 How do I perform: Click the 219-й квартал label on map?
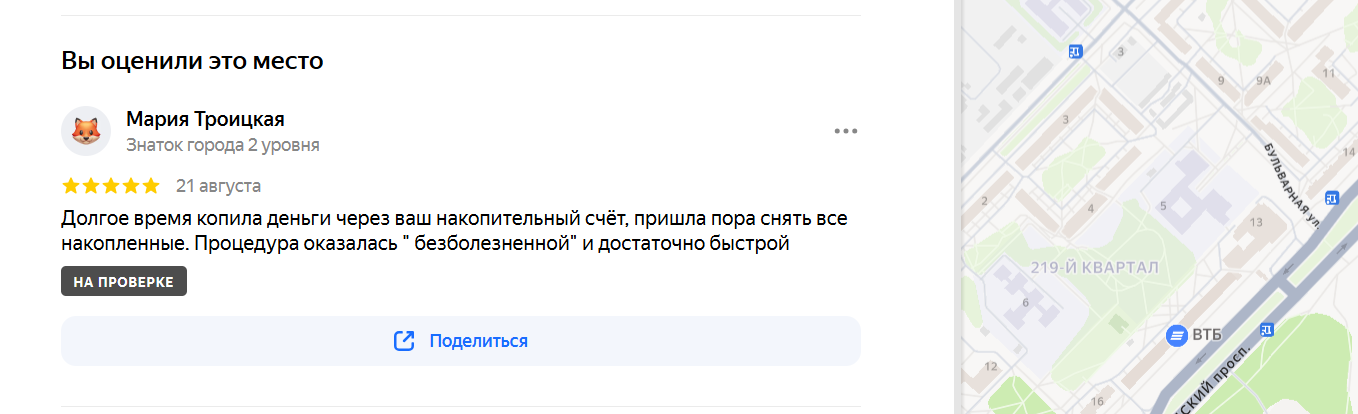tap(1094, 268)
